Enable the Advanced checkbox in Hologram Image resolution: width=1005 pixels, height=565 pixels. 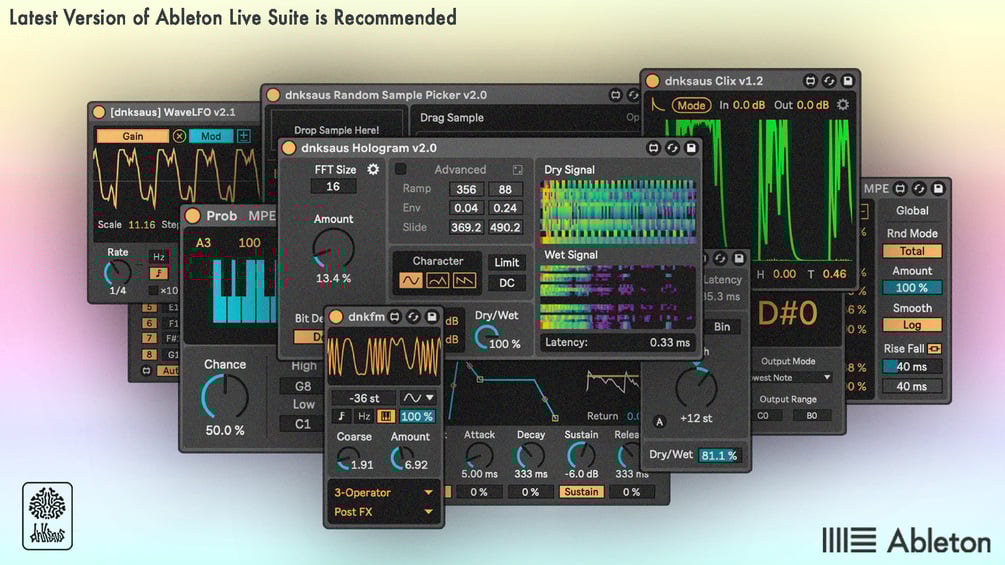pyautogui.click(x=401, y=169)
